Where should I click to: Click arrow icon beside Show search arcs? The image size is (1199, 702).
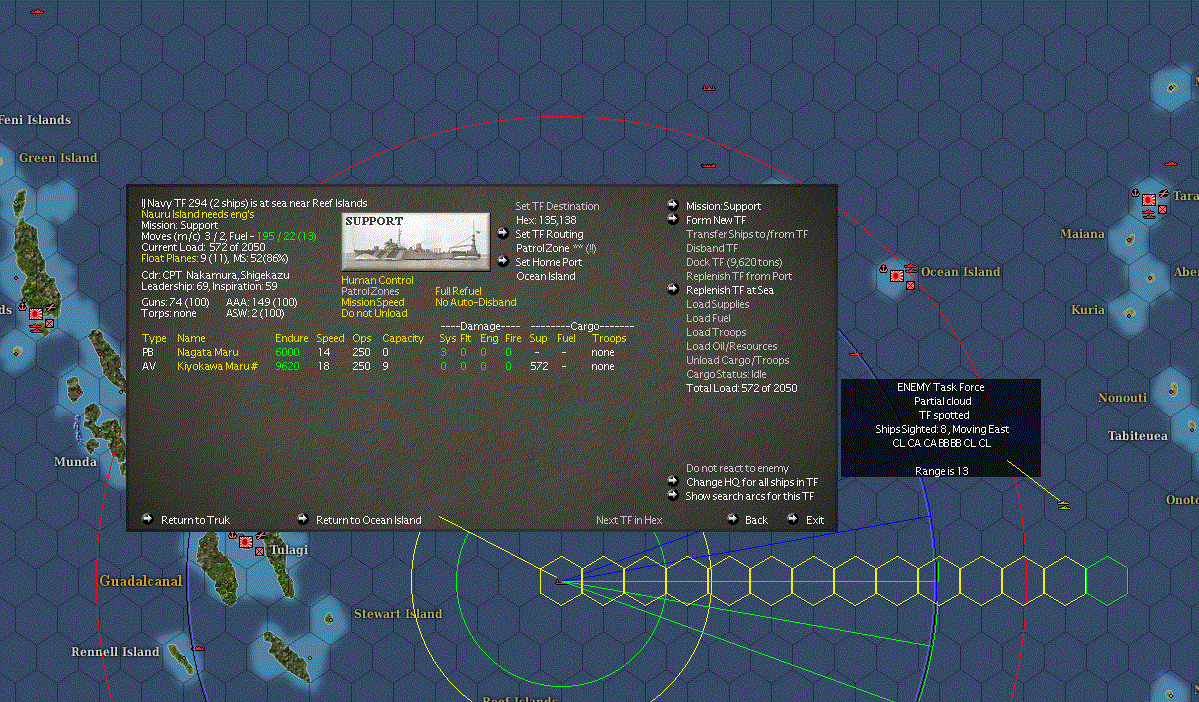(673, 495)
